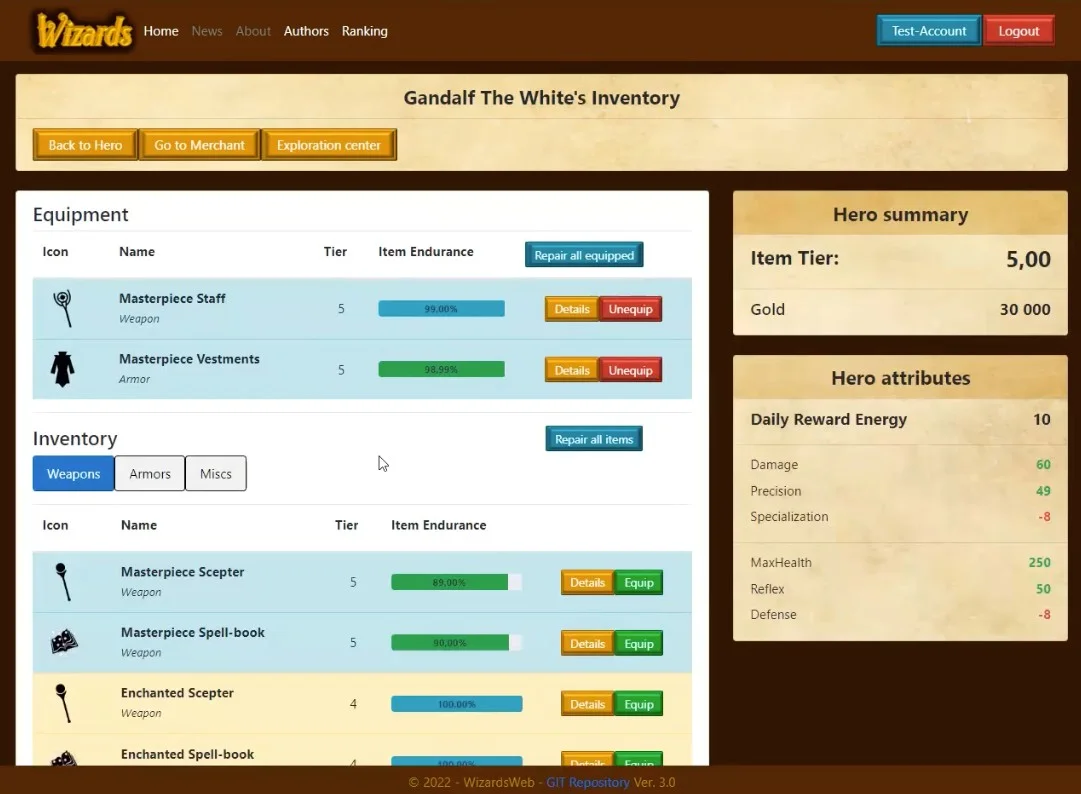The image size is (1081, 794).
Task: Log out using the Logout button
Action: [1018, 31]
